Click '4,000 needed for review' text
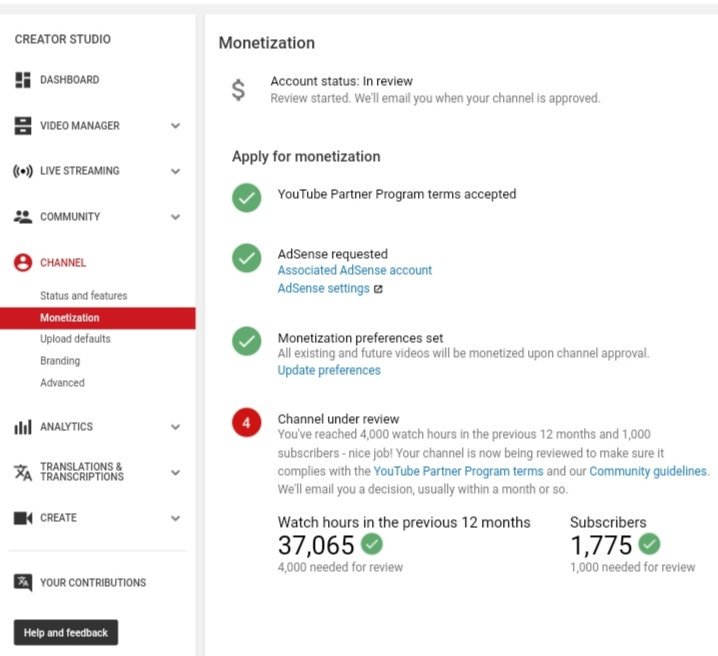 [340, 567]
